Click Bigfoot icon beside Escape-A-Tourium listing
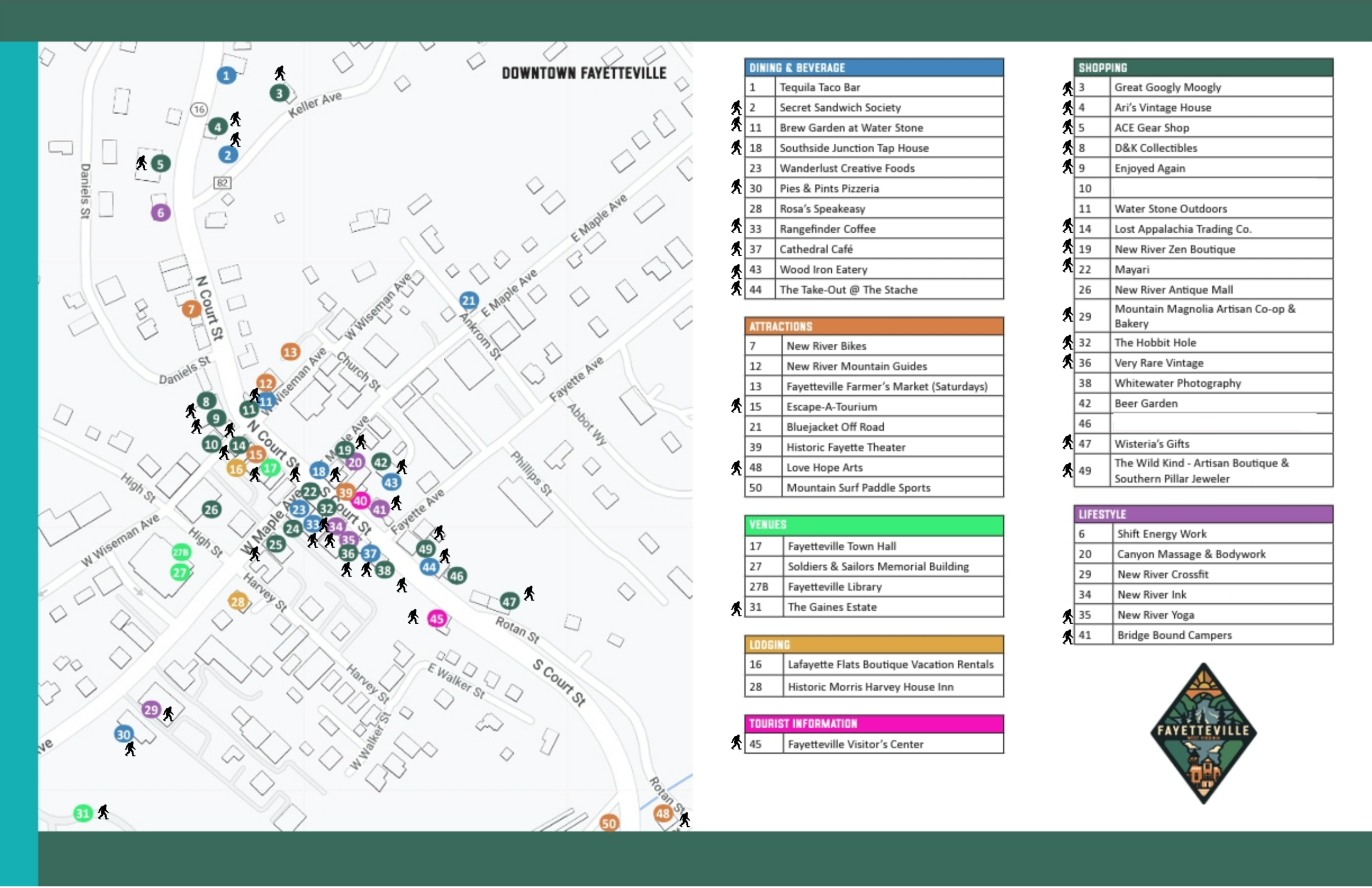This screenshot has height=888, width=1372. tap(736, 406)
